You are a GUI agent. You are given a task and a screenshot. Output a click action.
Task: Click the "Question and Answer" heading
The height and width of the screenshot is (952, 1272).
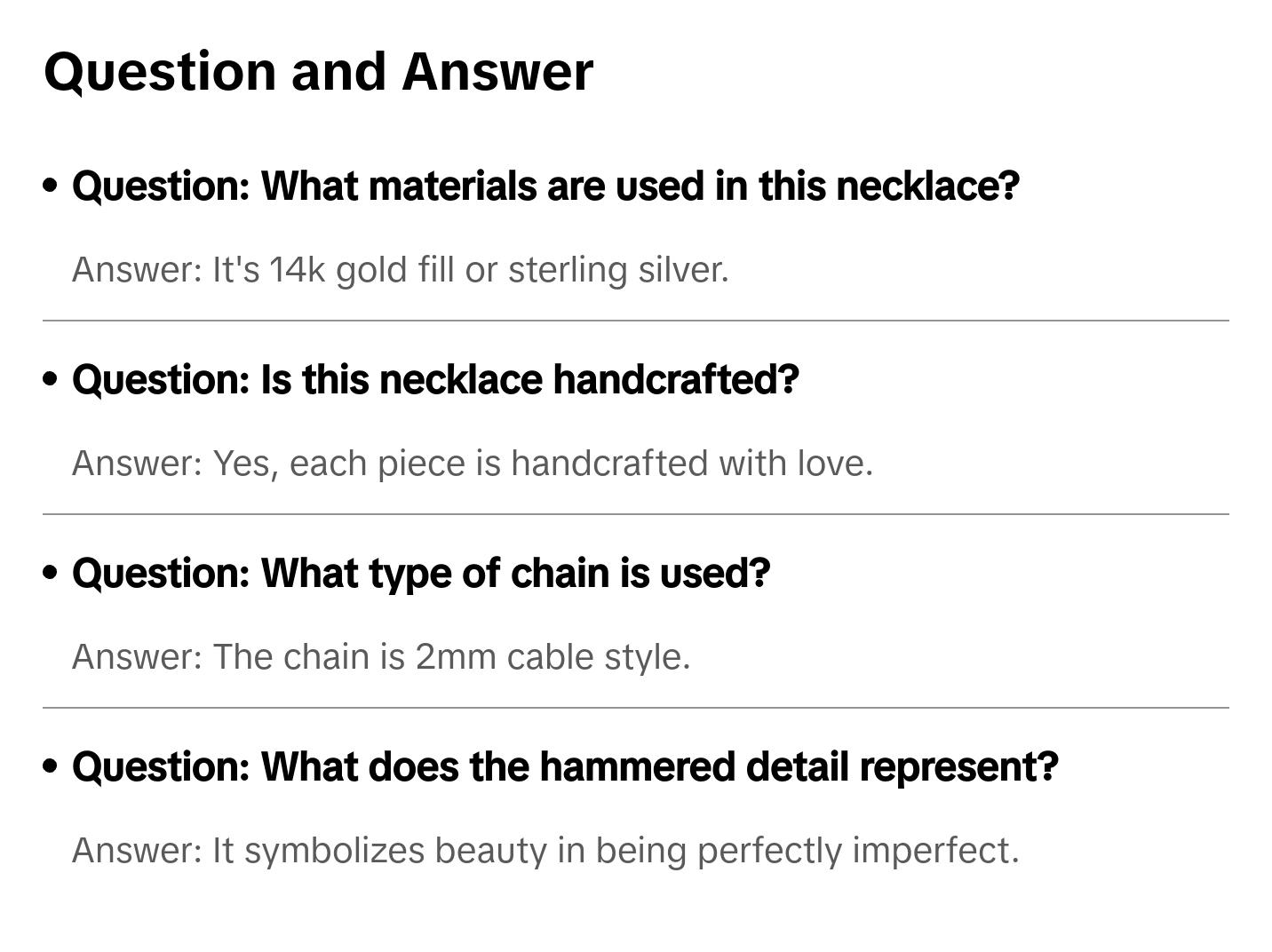pyautogui.click(x=318, y=71)
